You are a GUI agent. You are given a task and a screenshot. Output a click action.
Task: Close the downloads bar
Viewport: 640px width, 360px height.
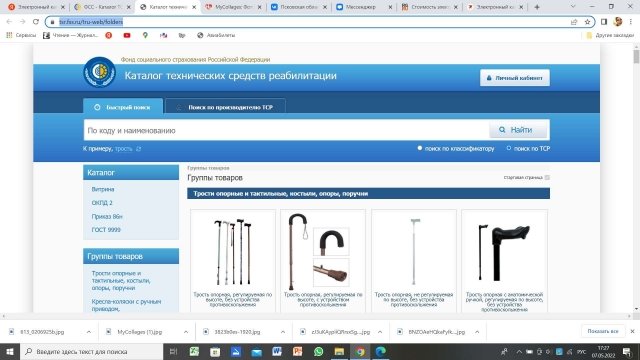click(x=632, y=331)
